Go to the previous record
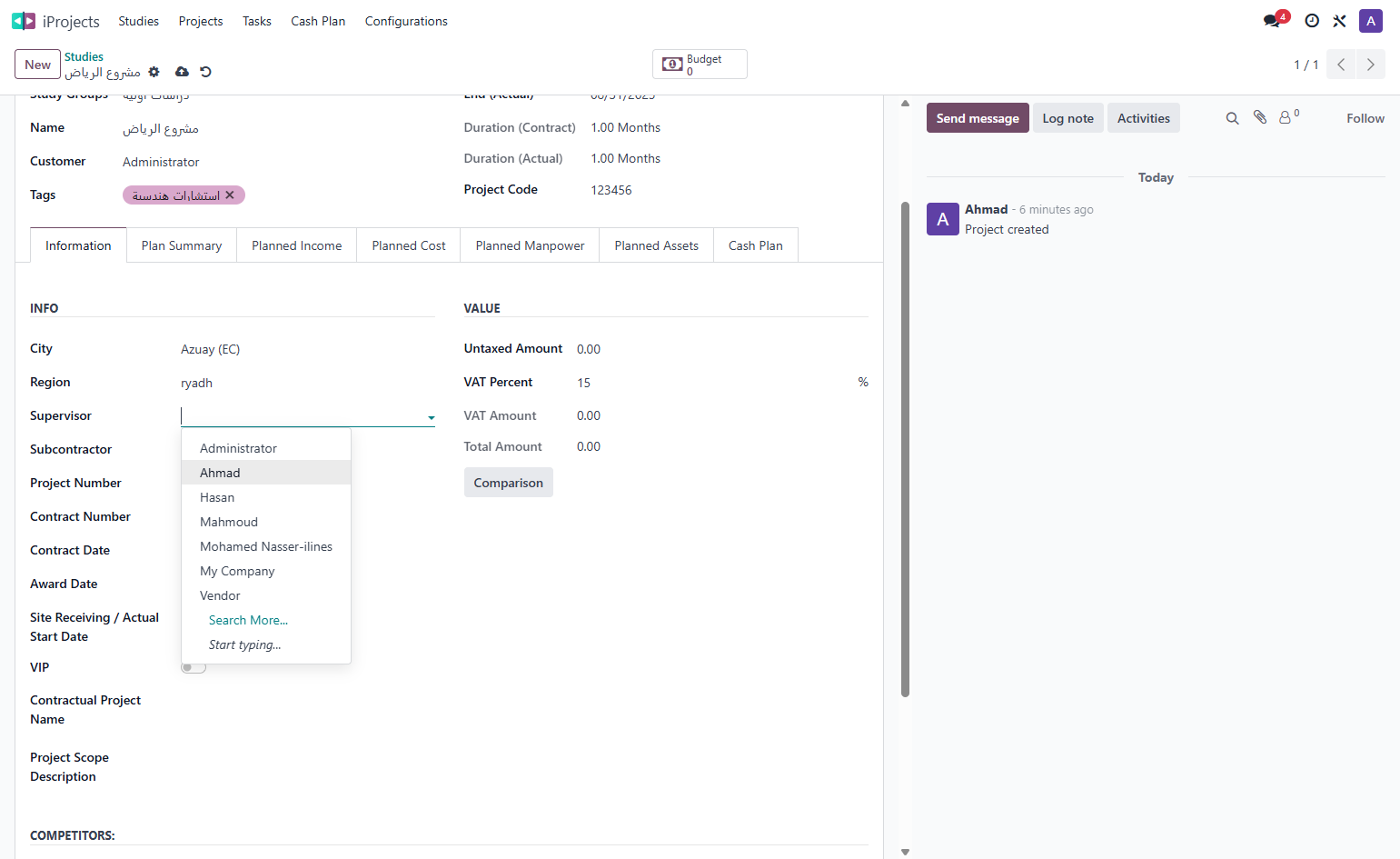 click(x=1341, y=65)
